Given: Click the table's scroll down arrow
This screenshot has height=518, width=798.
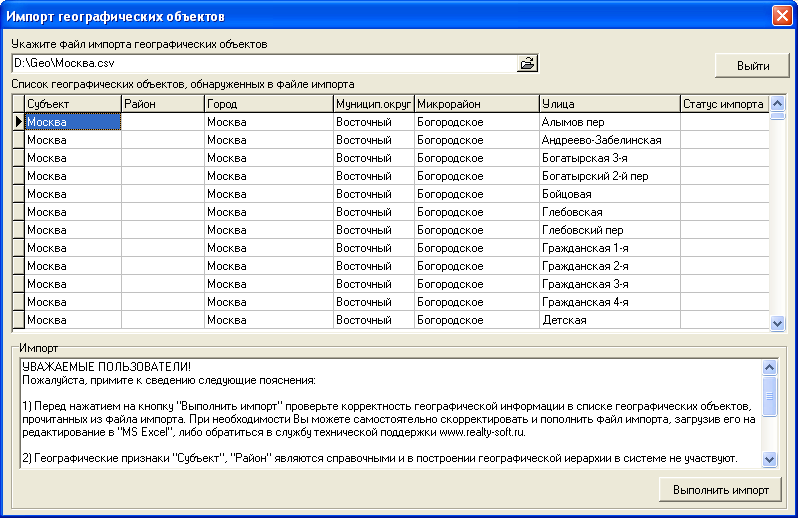Looking at the screenshot, I should [777, 323].
